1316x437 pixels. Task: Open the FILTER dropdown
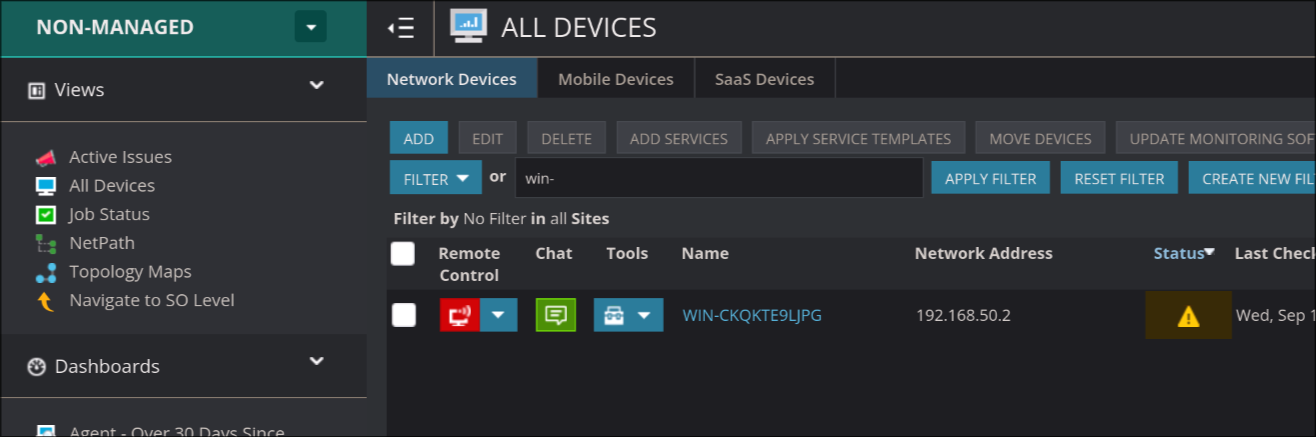point(436,179)
